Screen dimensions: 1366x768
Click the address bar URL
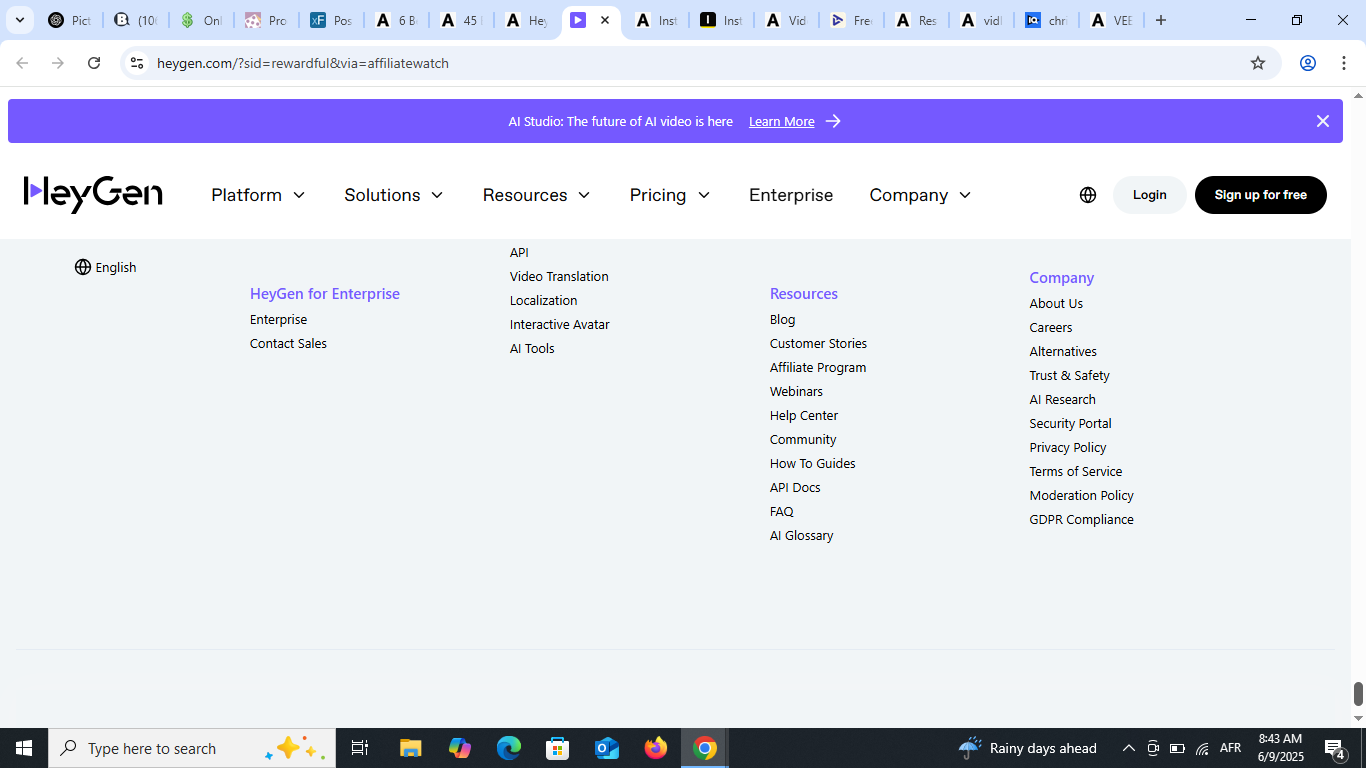point(303,63)
